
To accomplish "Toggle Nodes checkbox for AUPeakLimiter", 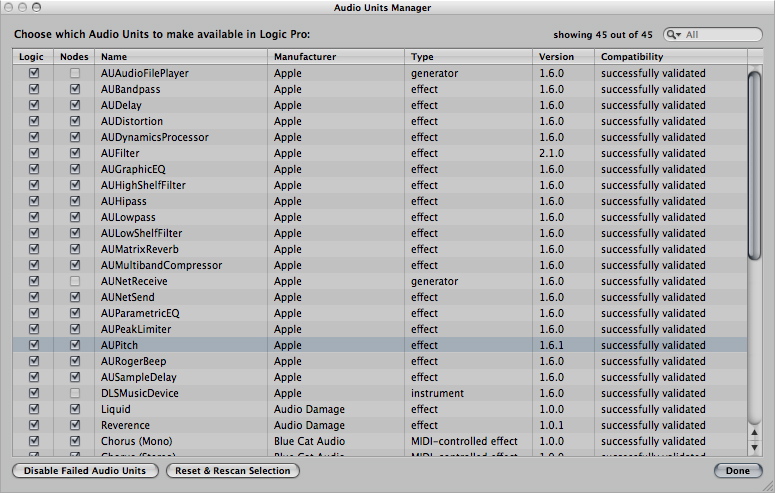I will pos(75,329).
